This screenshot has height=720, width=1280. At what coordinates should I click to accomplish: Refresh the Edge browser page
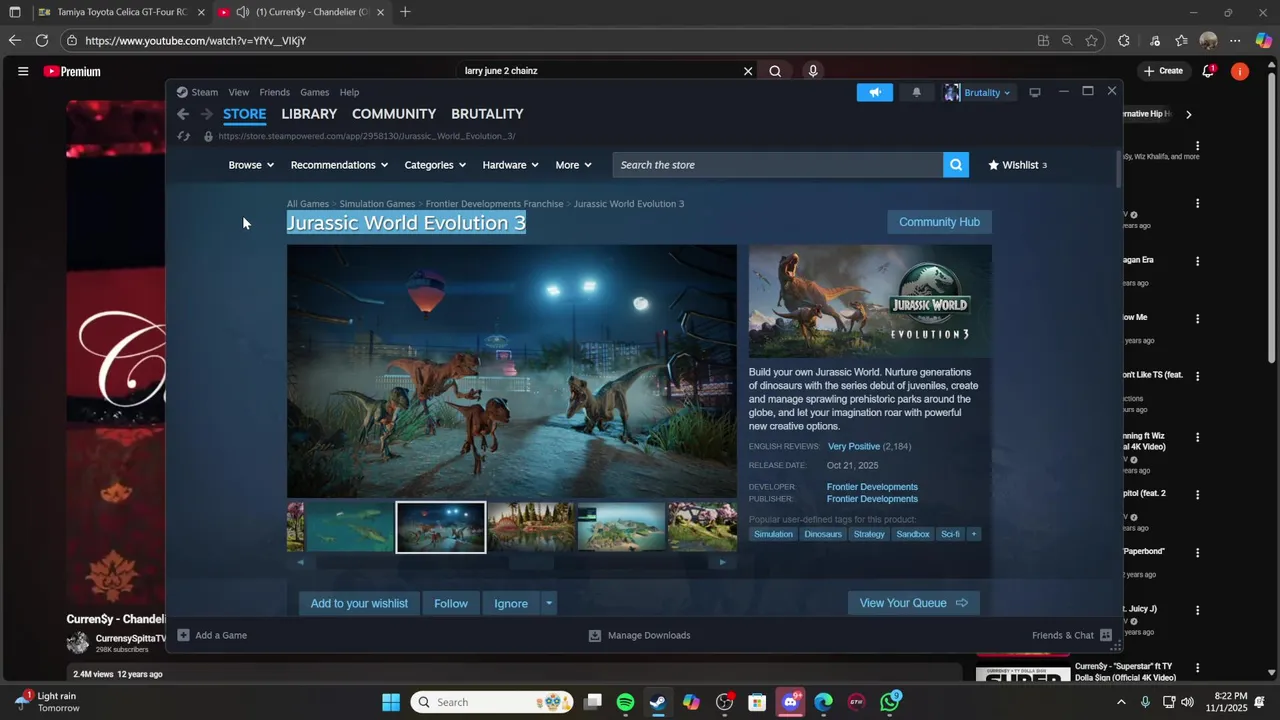pos(42,40)
